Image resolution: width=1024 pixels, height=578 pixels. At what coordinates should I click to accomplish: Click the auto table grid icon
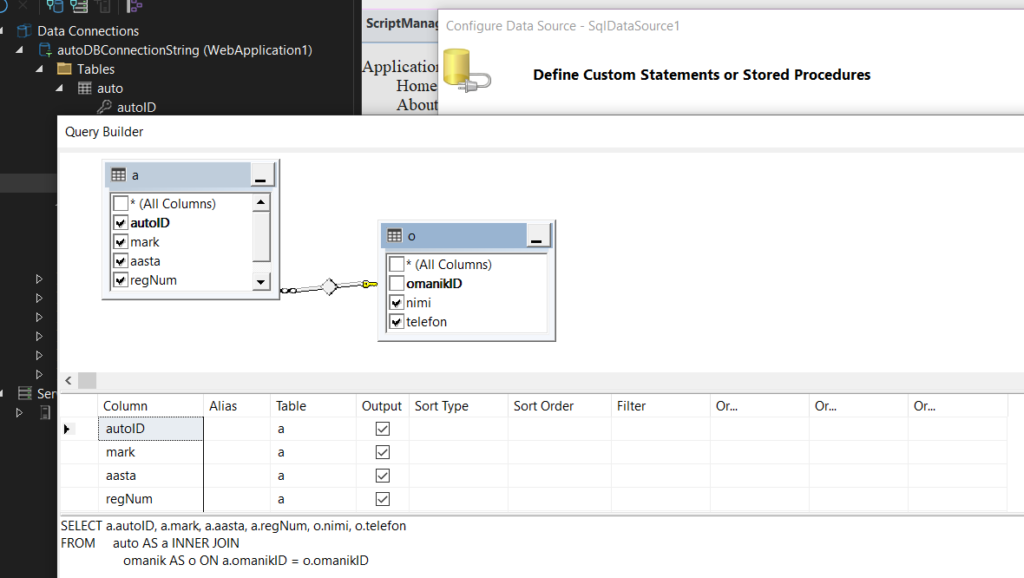click(84, 88)
